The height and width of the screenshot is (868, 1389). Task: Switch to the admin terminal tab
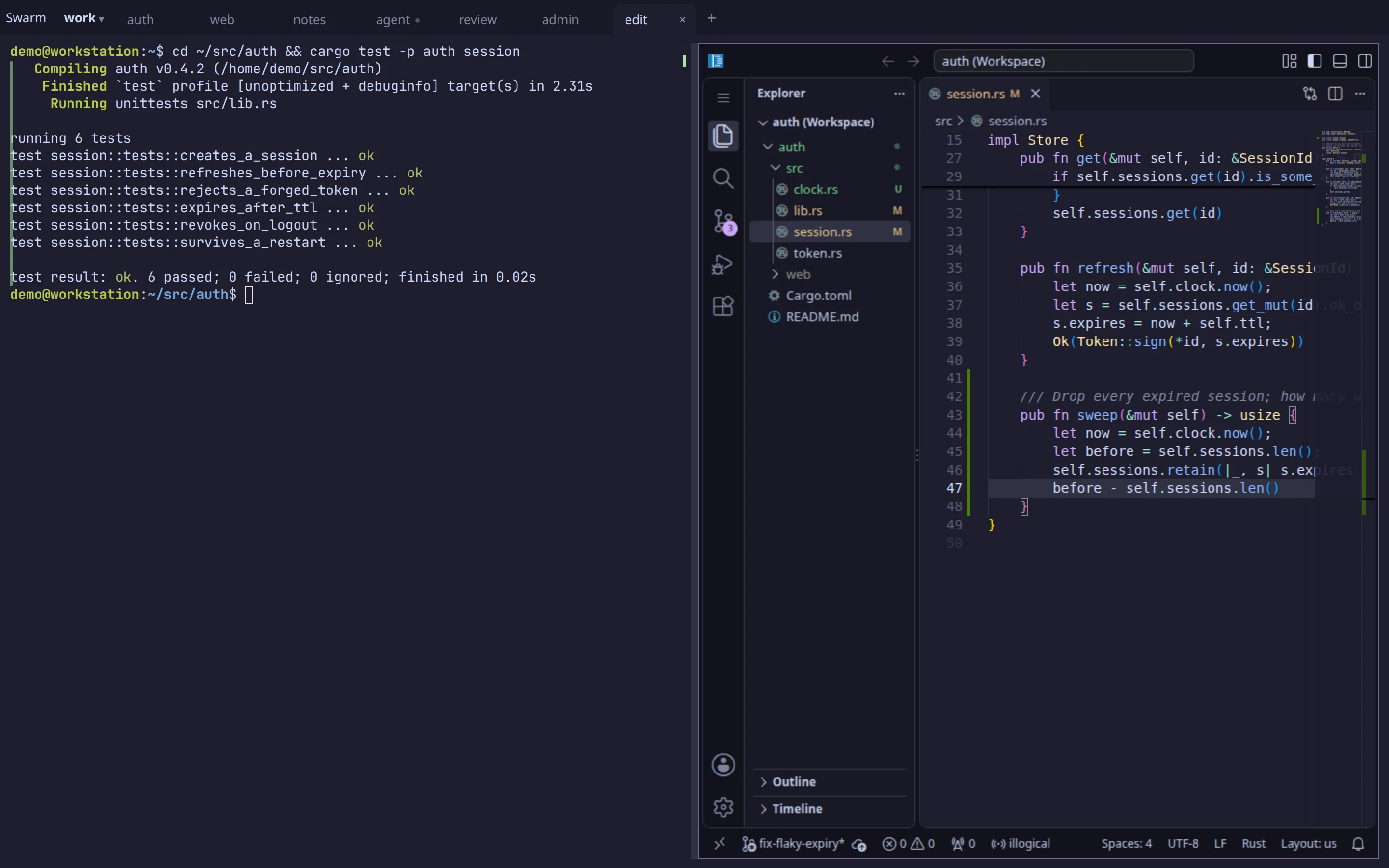pos(560,19)
